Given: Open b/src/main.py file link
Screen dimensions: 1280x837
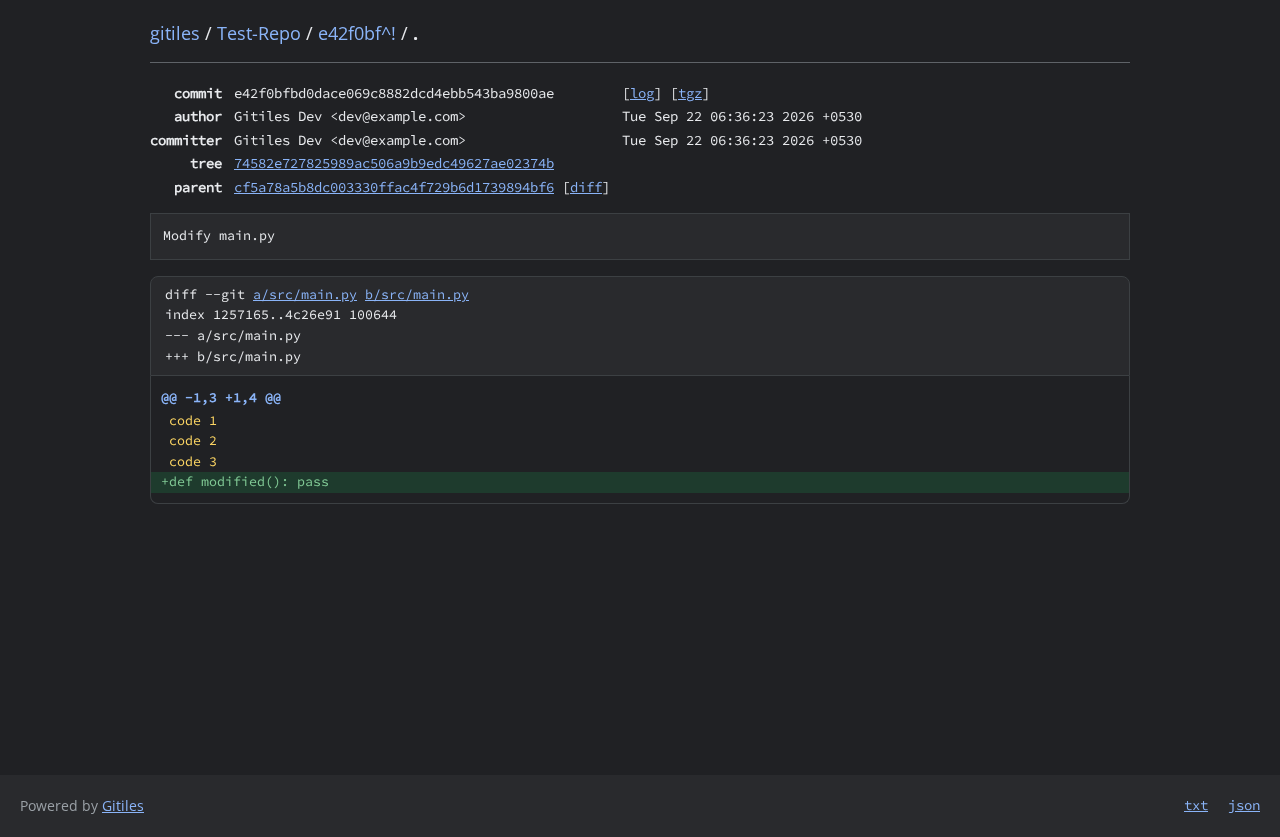Looking at the screenshot, I should pyautogui.click(x=417, y=294).
